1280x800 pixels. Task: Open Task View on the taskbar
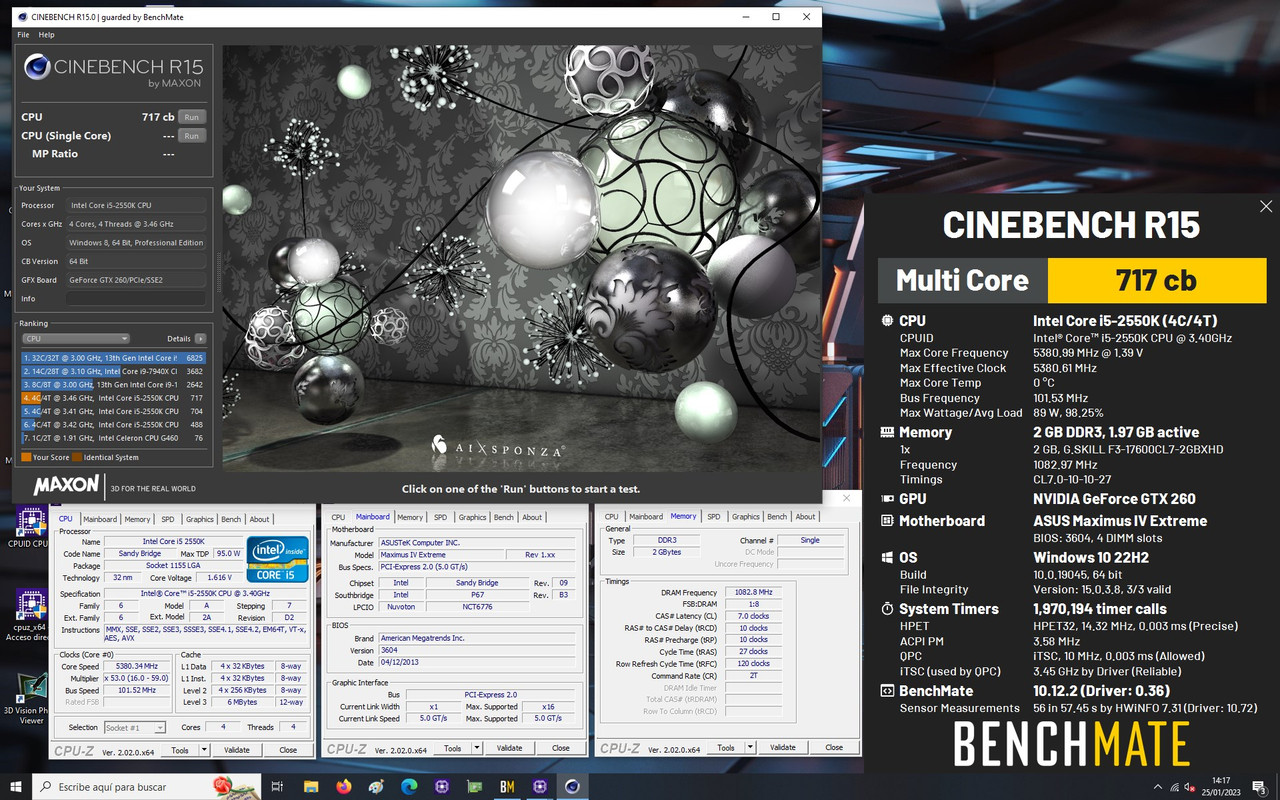[x=278, y=786]
